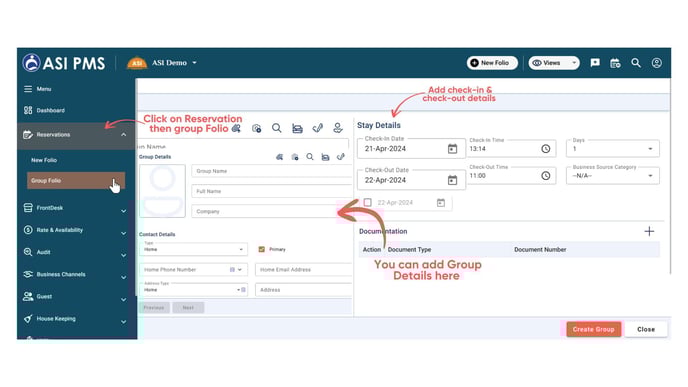Image resolution: width=688 pixels, height=387 pixels.
Task: Expand the Audit sidebar section
Action: [x=123, y=255]
